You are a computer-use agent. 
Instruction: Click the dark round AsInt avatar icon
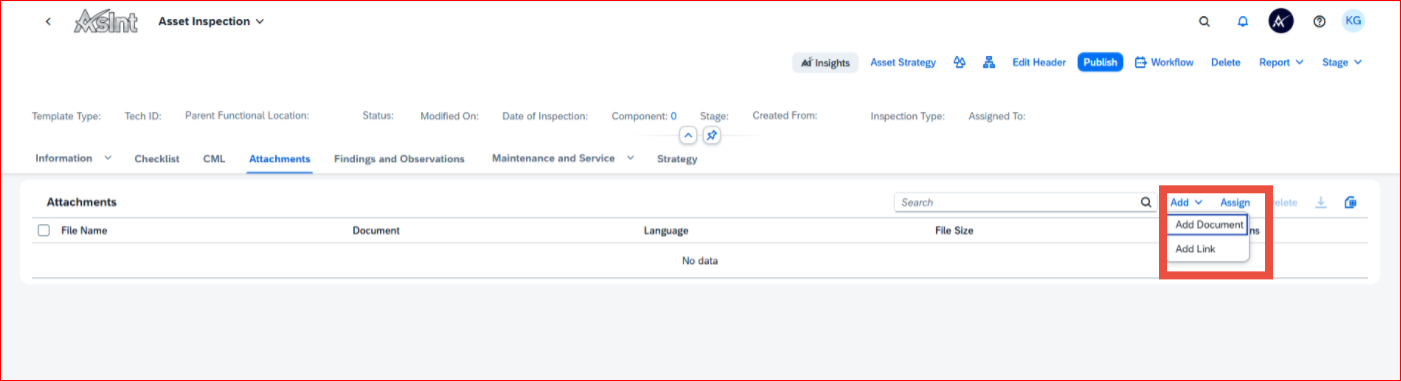(x=1281, y=21)
